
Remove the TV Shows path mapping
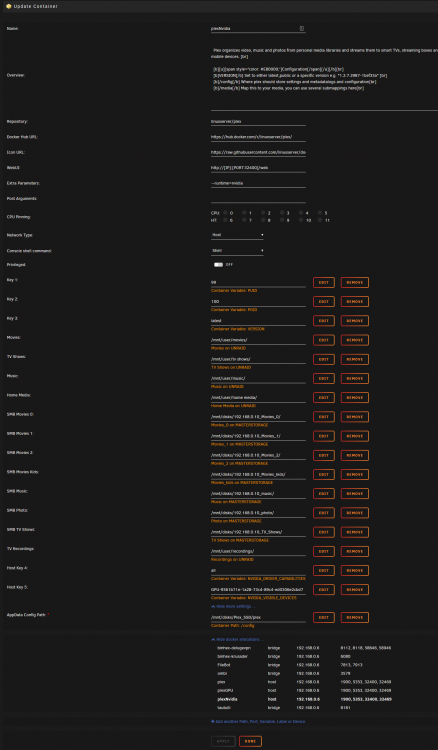tap(355, 359)
